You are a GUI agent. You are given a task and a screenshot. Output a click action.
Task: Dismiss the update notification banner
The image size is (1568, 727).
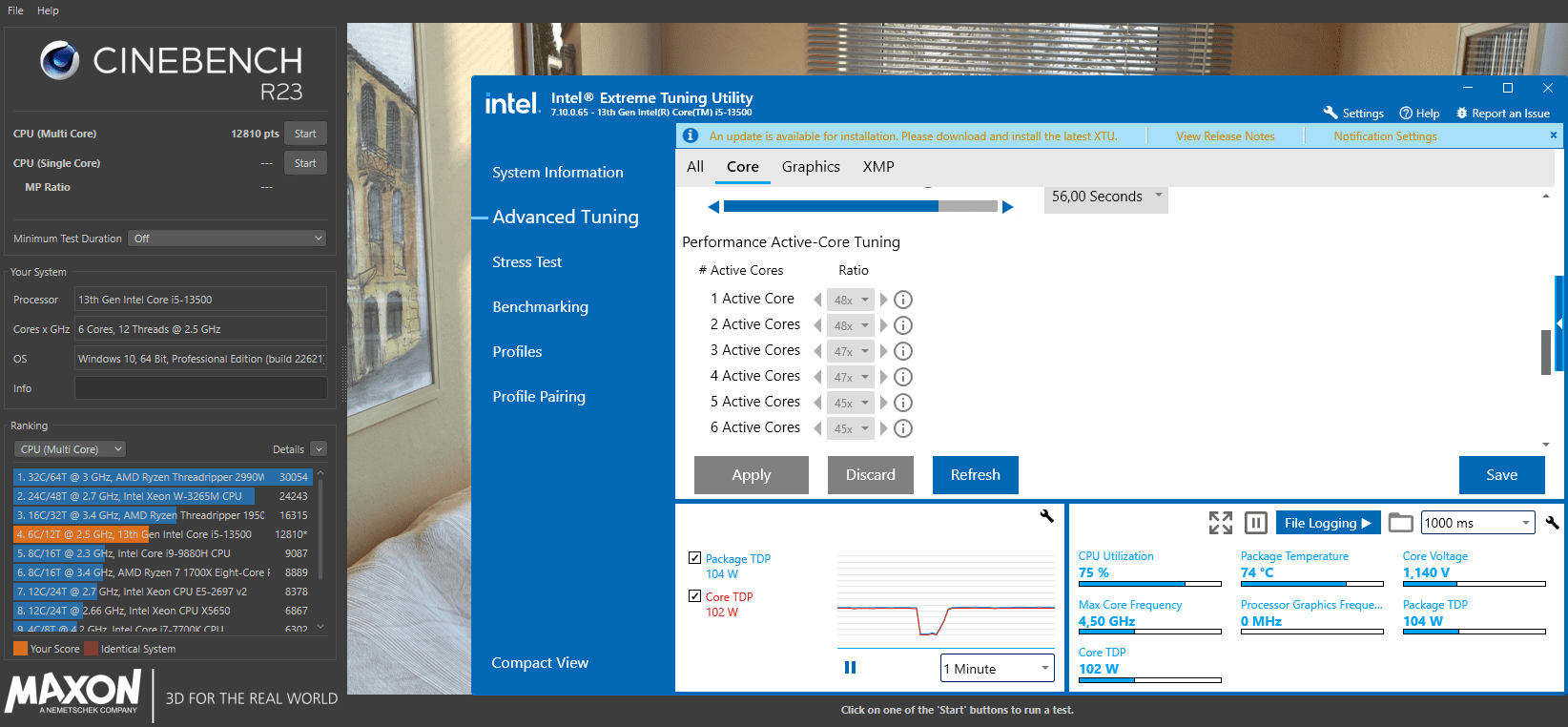1553,135
